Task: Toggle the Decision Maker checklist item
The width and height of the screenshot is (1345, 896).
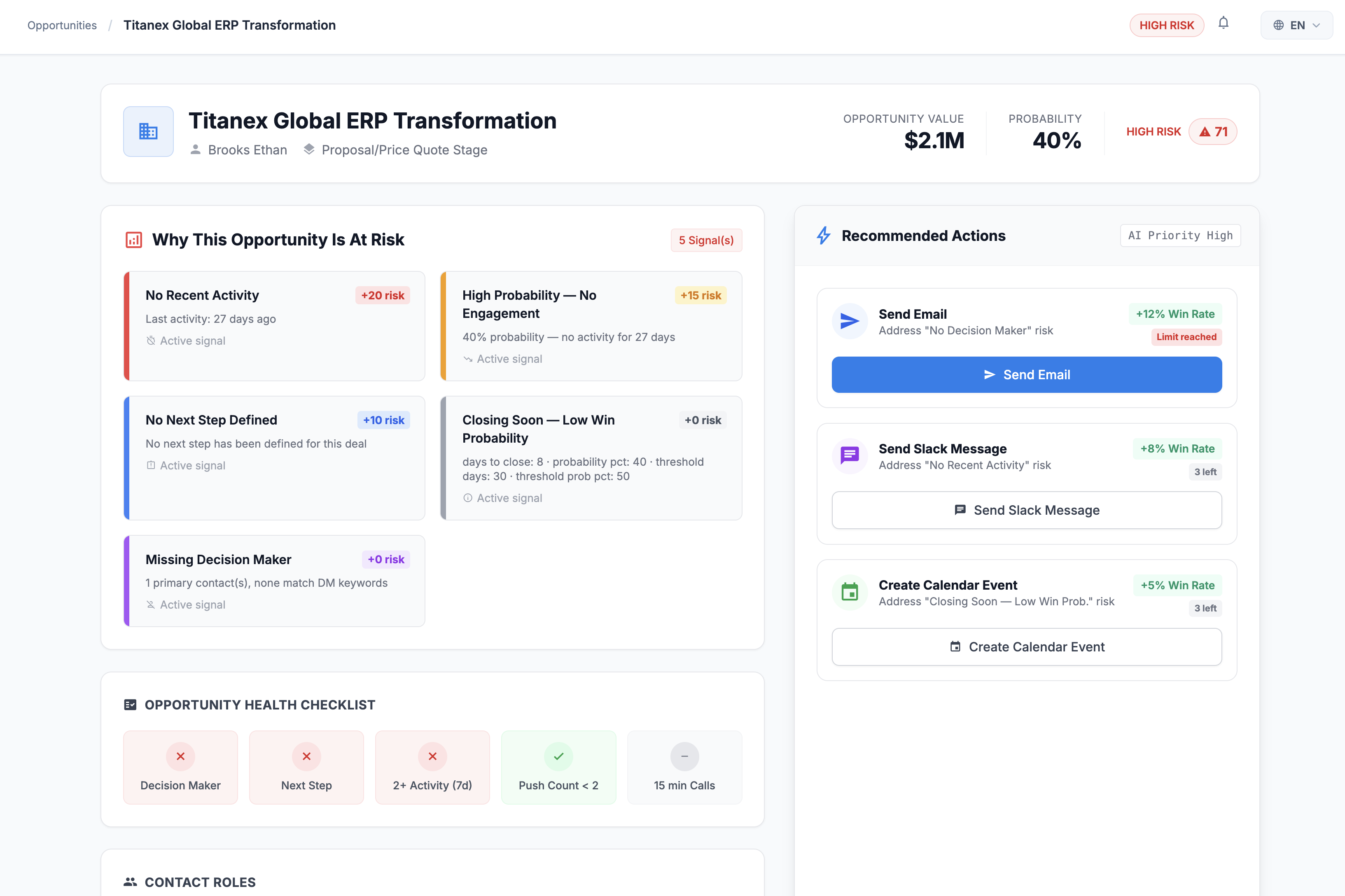Action: click(180, 768)
